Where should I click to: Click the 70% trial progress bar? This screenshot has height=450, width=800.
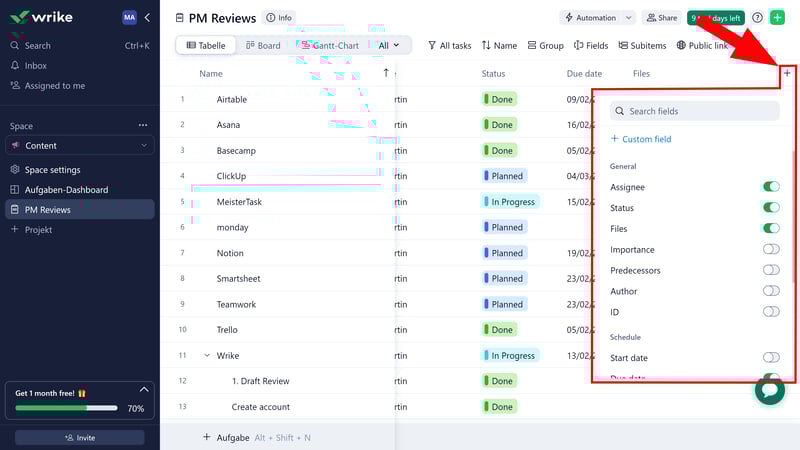(66, 408)
